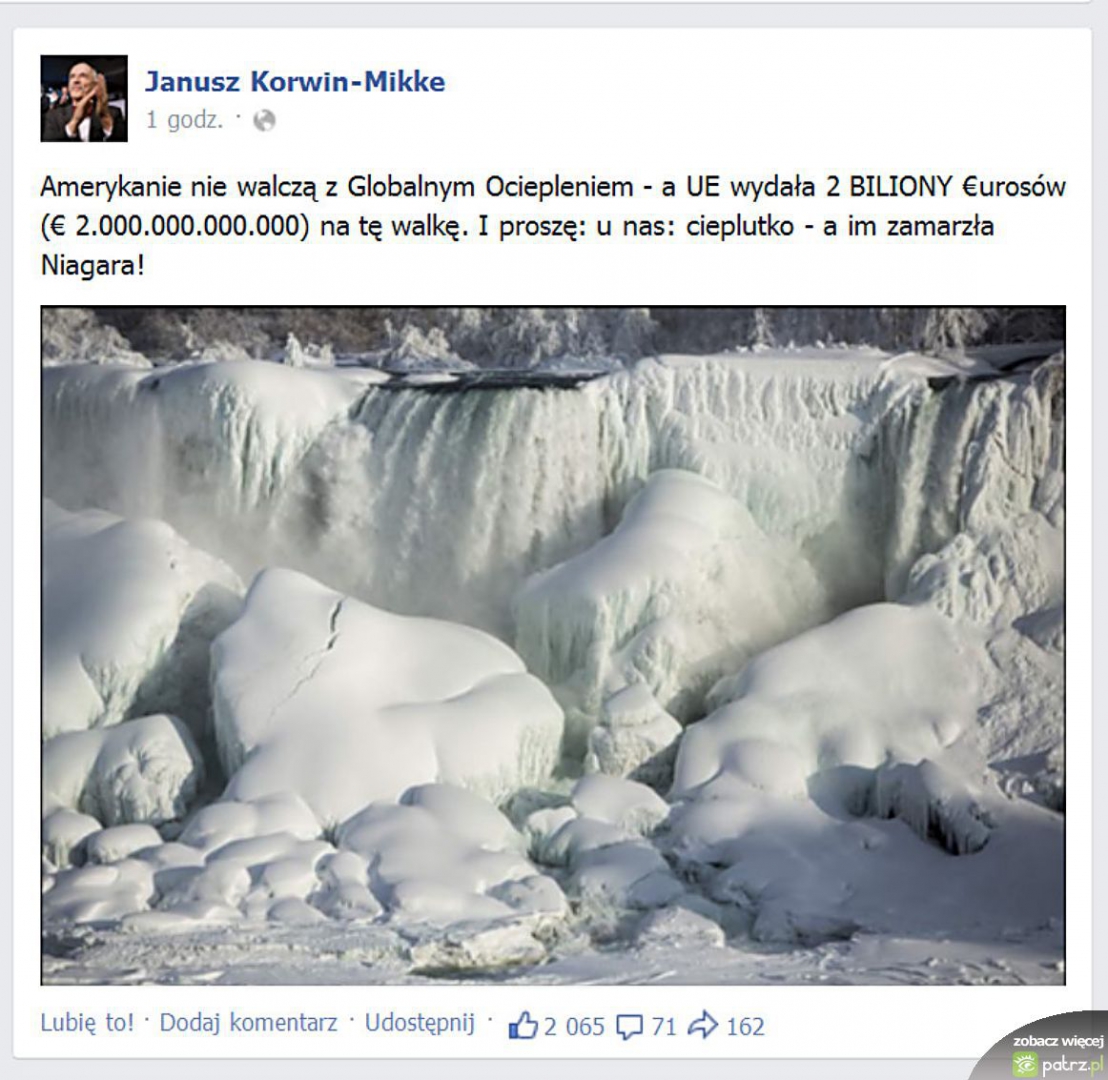Open the patrz.pl site name text
Screen dimensions: 1108x1080
1072,1065
